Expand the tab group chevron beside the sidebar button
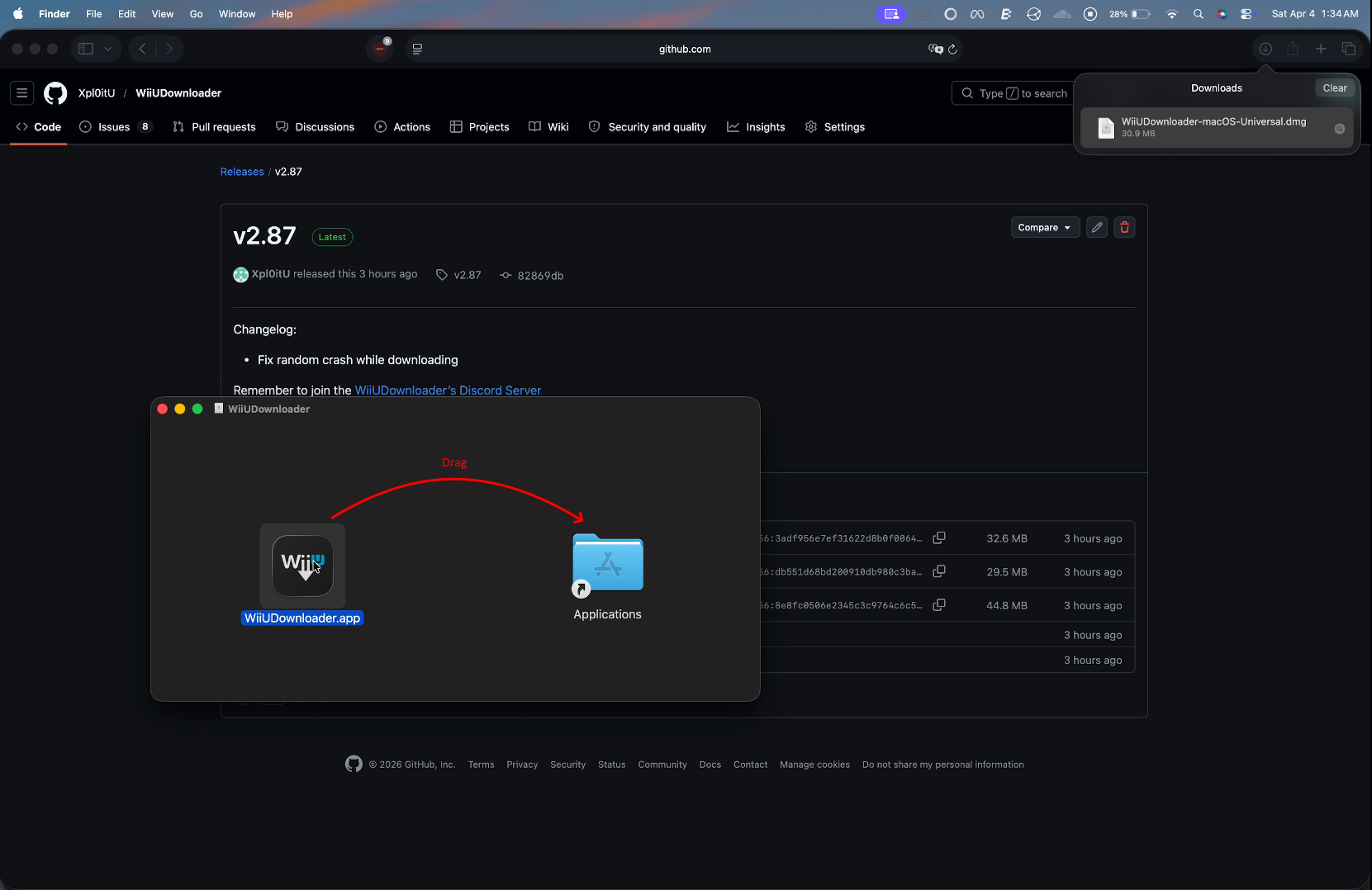1372x890 pixels. pos(107,48)
